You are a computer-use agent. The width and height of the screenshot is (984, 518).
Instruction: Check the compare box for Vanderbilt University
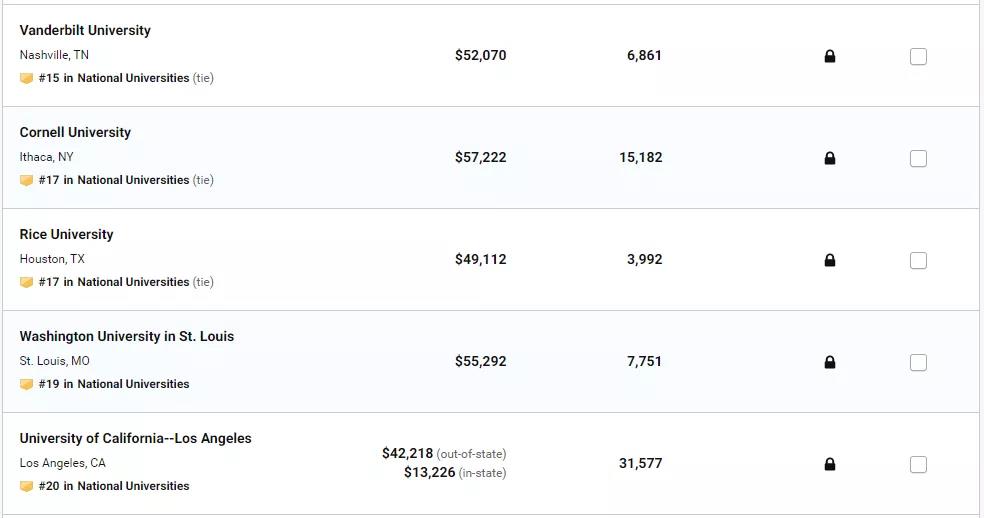coord(918,57)
